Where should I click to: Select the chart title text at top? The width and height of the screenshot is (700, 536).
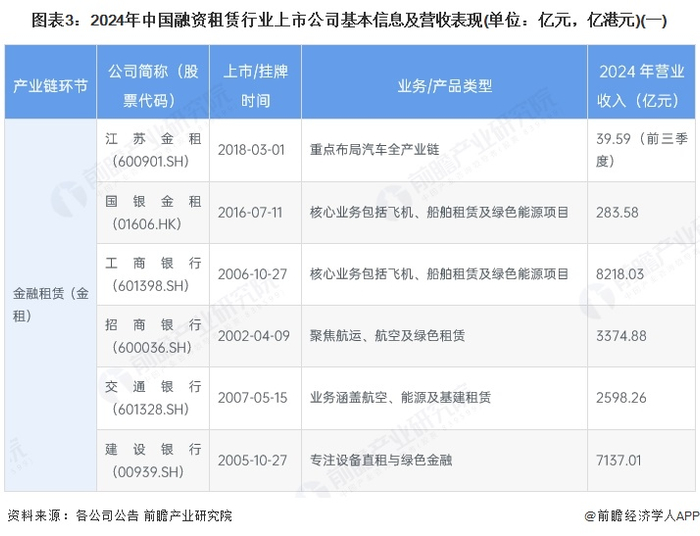tap(349, 21)
